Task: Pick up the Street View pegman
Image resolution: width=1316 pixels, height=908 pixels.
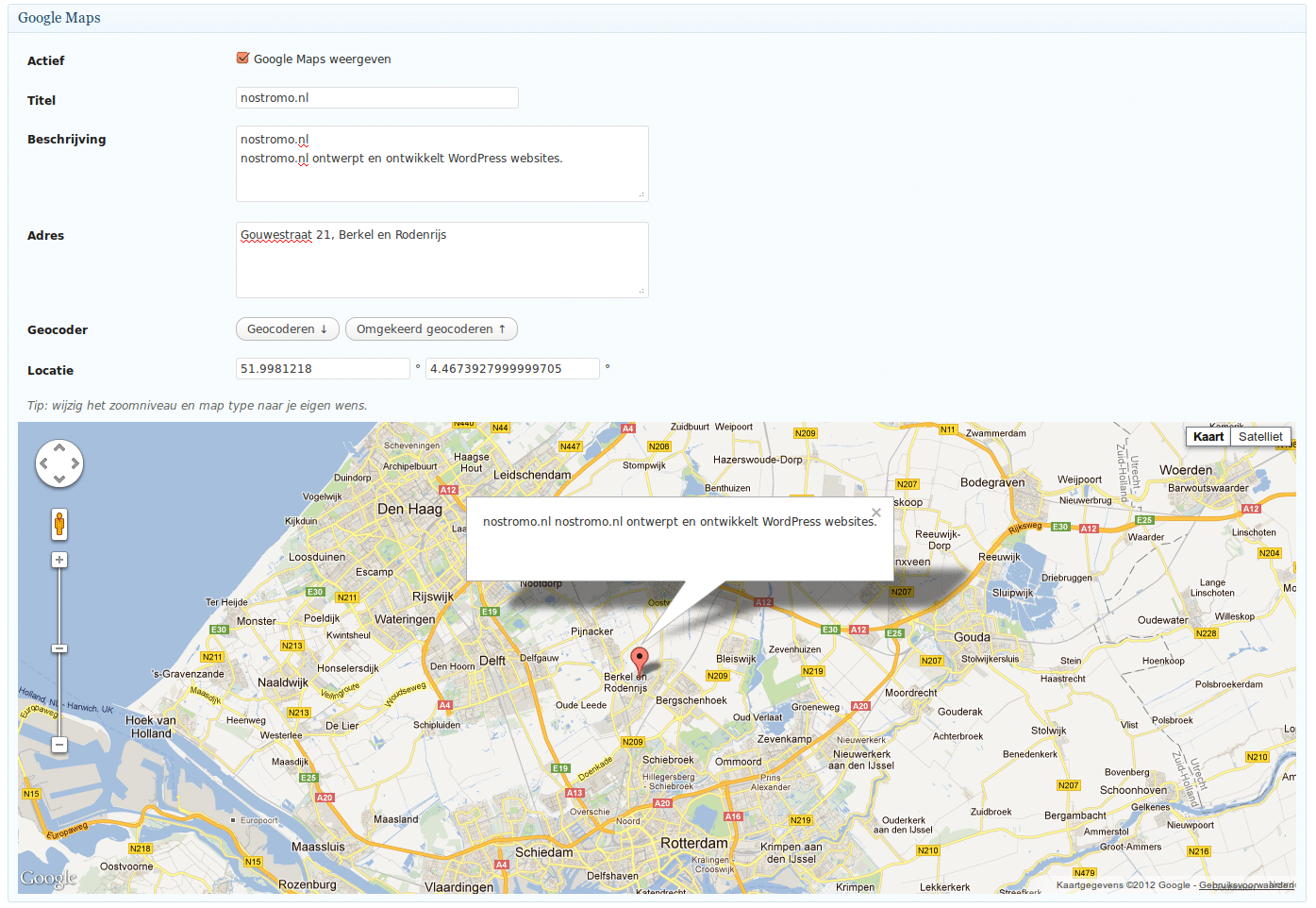Action: (x=59, y=524)
